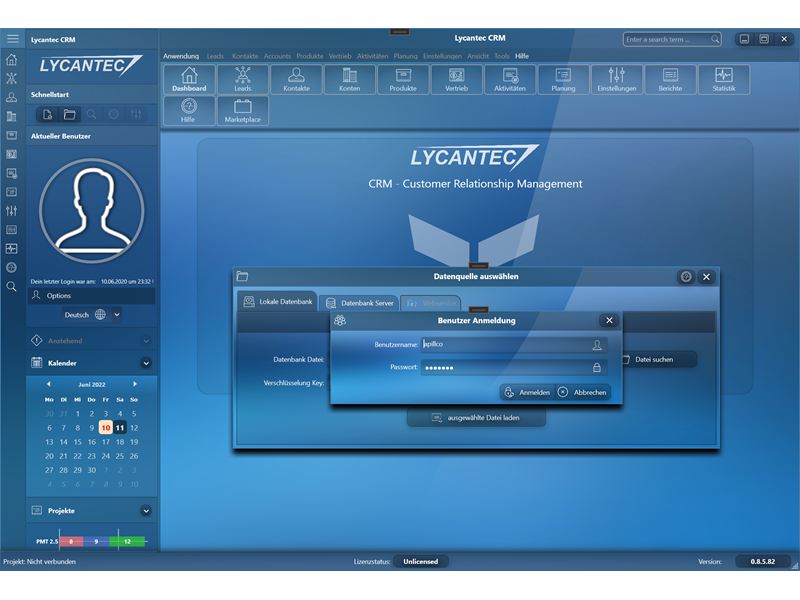Open the Aktivitäten toolbar button

tap(510, 80)
